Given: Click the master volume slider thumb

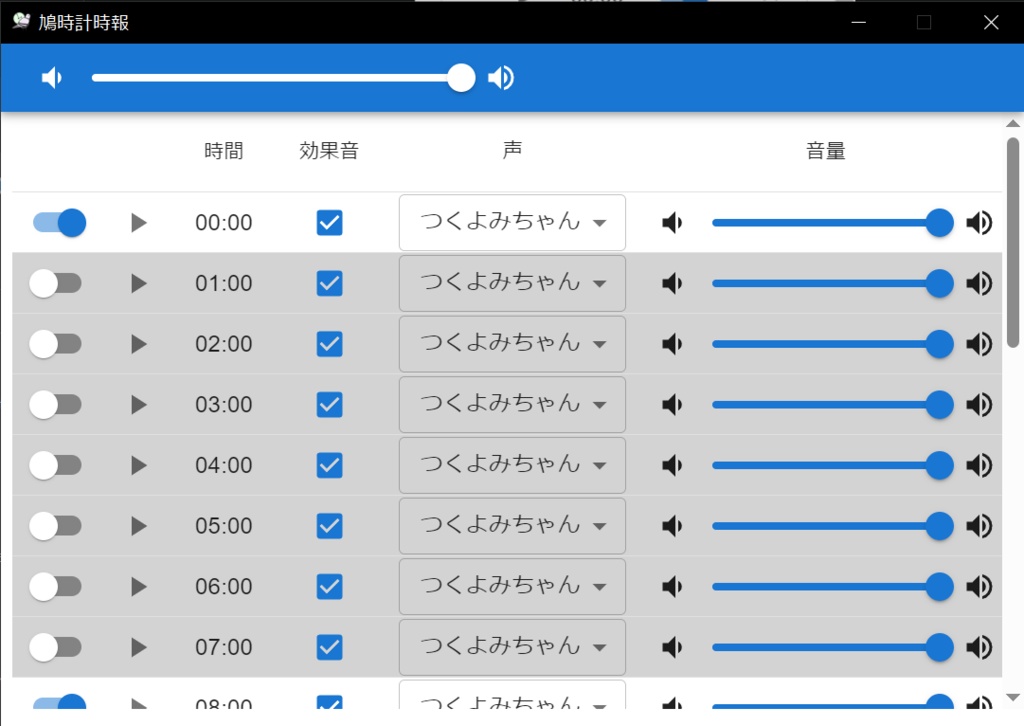Looking at the screenshot, I should coord(461,78).
